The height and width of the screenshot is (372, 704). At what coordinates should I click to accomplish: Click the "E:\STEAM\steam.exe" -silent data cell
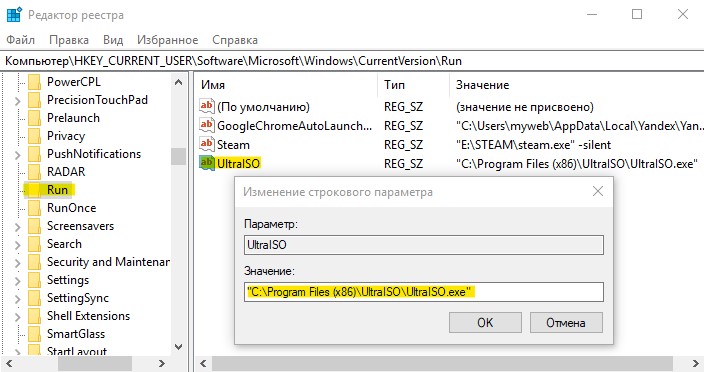click(x=533, y=145)
